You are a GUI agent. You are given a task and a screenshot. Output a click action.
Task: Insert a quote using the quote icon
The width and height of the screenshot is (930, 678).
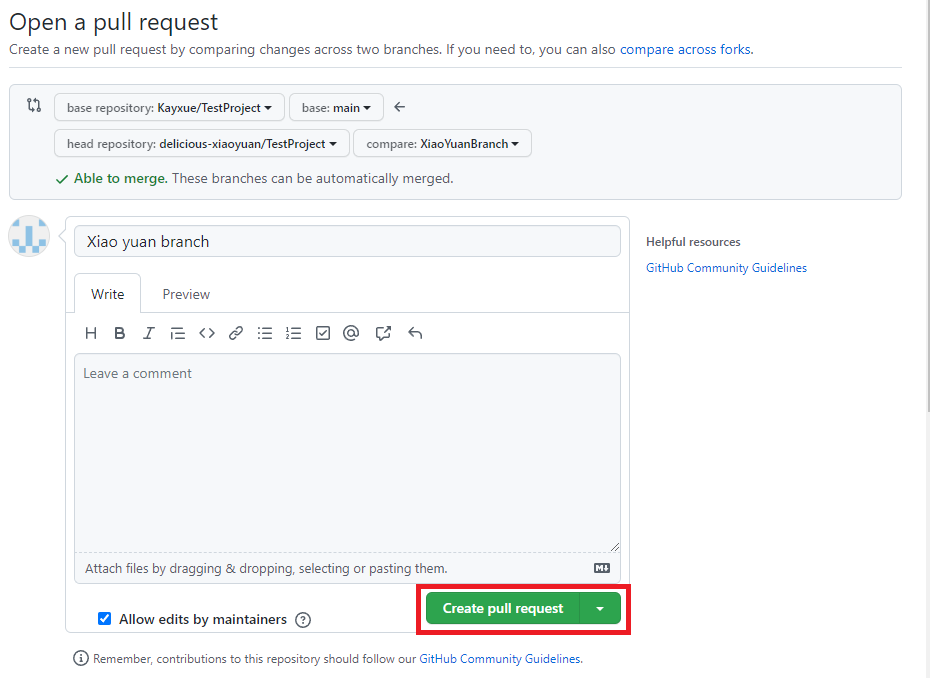click(x=177, y=333)
